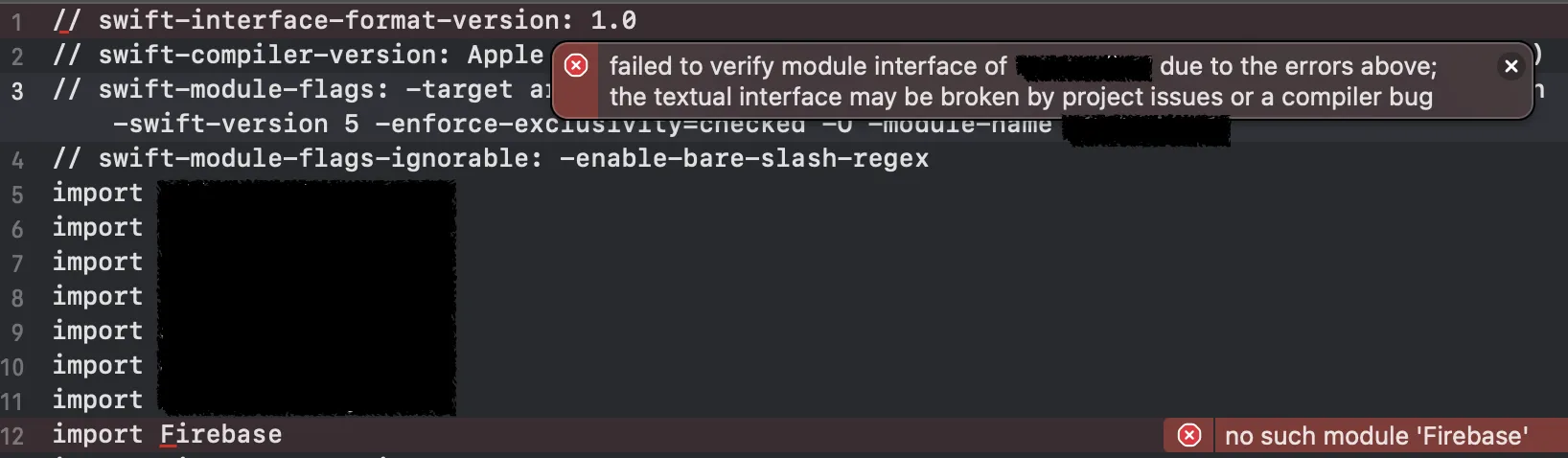Click the import keyword on line 5
The width and height of the screenshot is (1568, 458).
[x=98, y=193]
